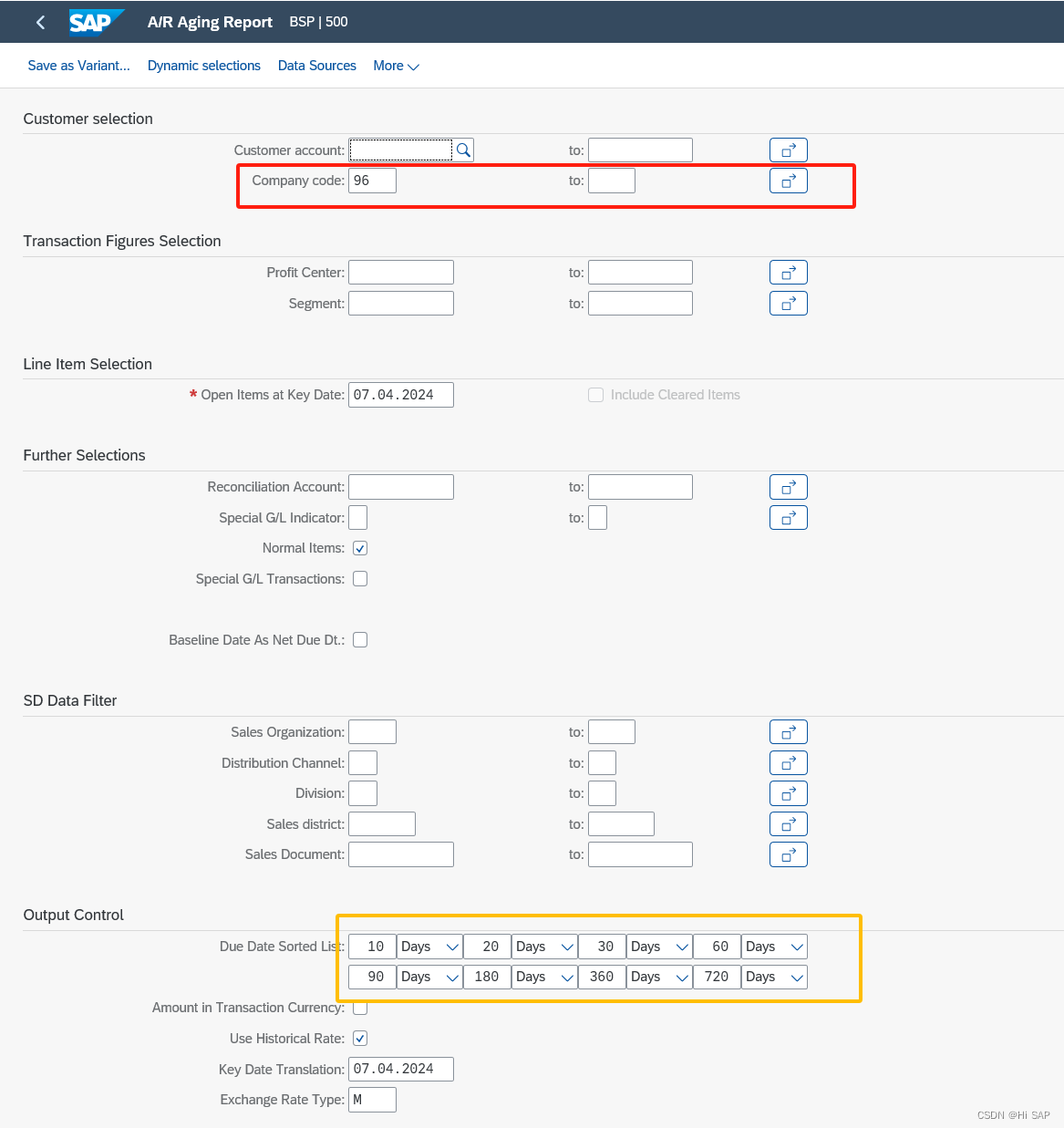Click the SAP logo in the header
Screen dimensions: 1064x1128
(96, 21)
